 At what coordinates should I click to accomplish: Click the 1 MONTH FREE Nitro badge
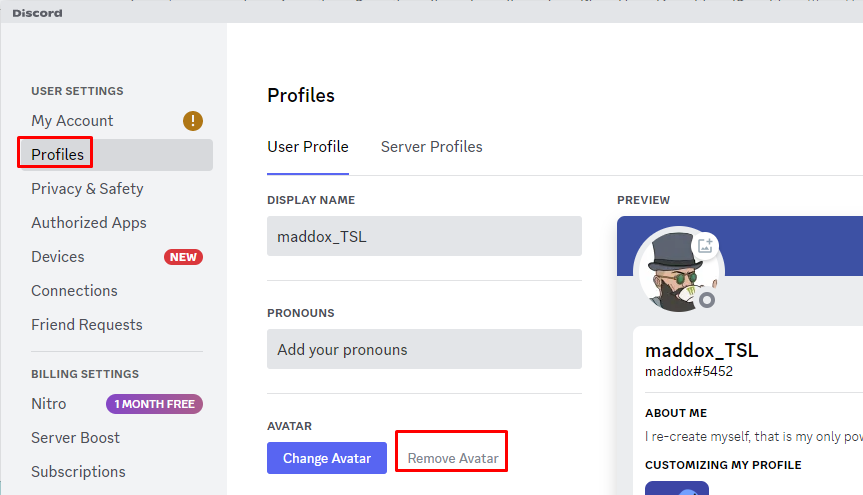[154, 404]
